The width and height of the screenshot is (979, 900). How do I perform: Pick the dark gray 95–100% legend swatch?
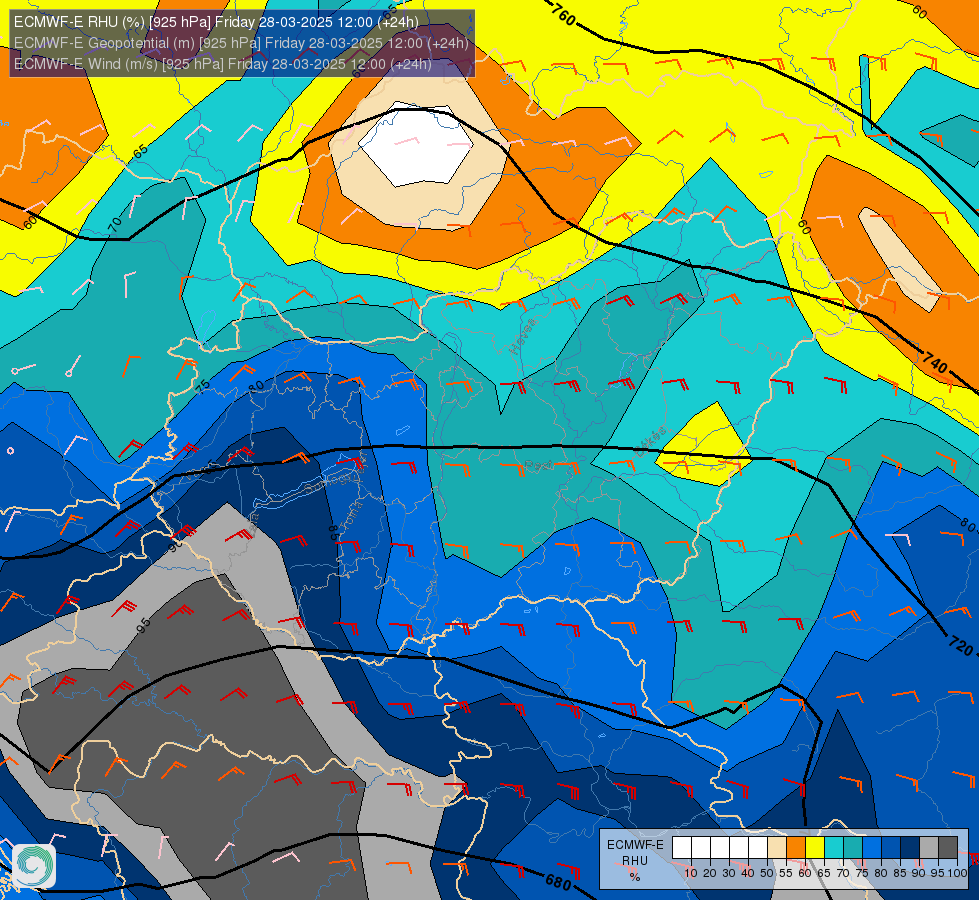[948, 848]
